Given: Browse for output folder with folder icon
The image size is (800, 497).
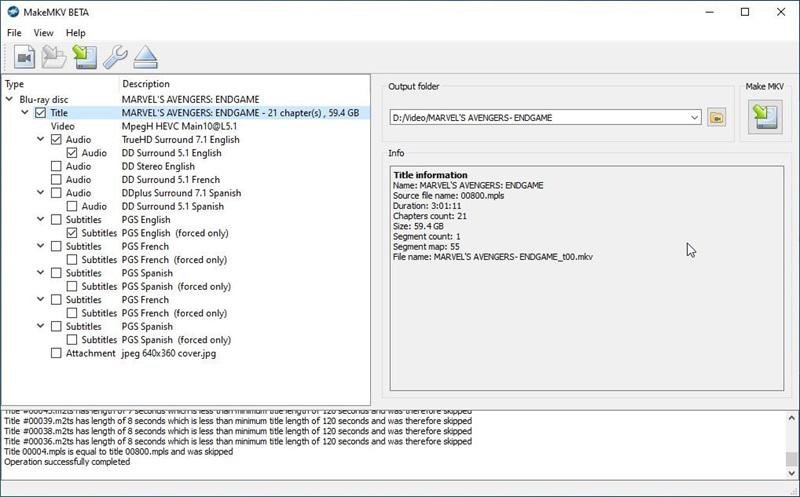Looking at the screenshot, I should (x=716, y=117).
